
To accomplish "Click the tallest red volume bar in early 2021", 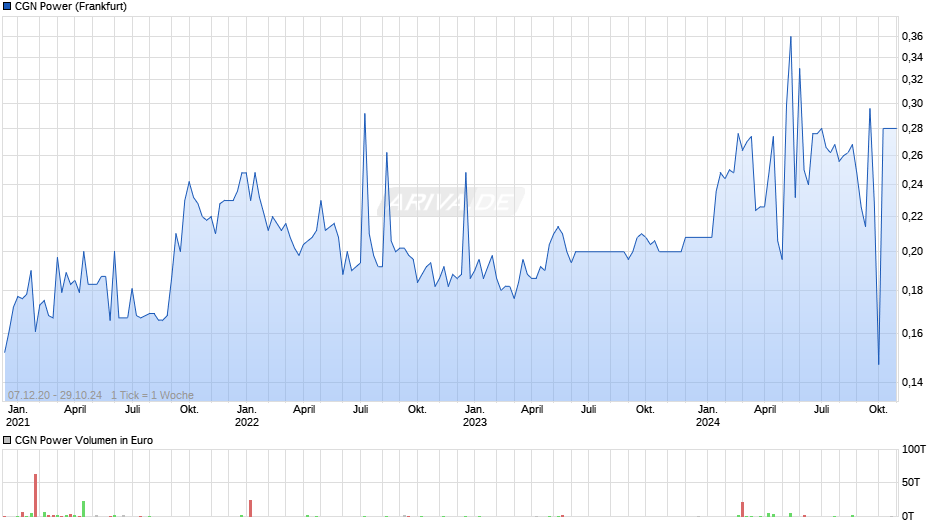I will tap(35, 495).
